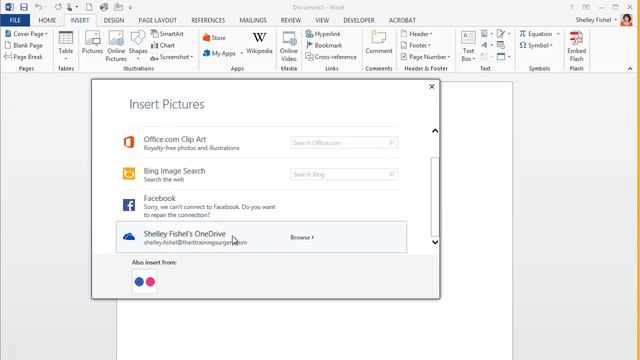
Task: Click the Bing Image Search logo
Action: coord(129,173)
